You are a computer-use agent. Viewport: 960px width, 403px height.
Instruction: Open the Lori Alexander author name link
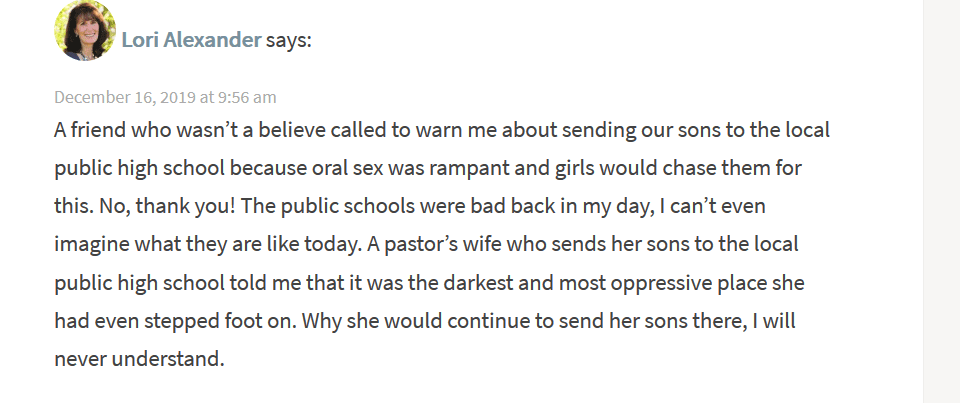click(192, 40)
